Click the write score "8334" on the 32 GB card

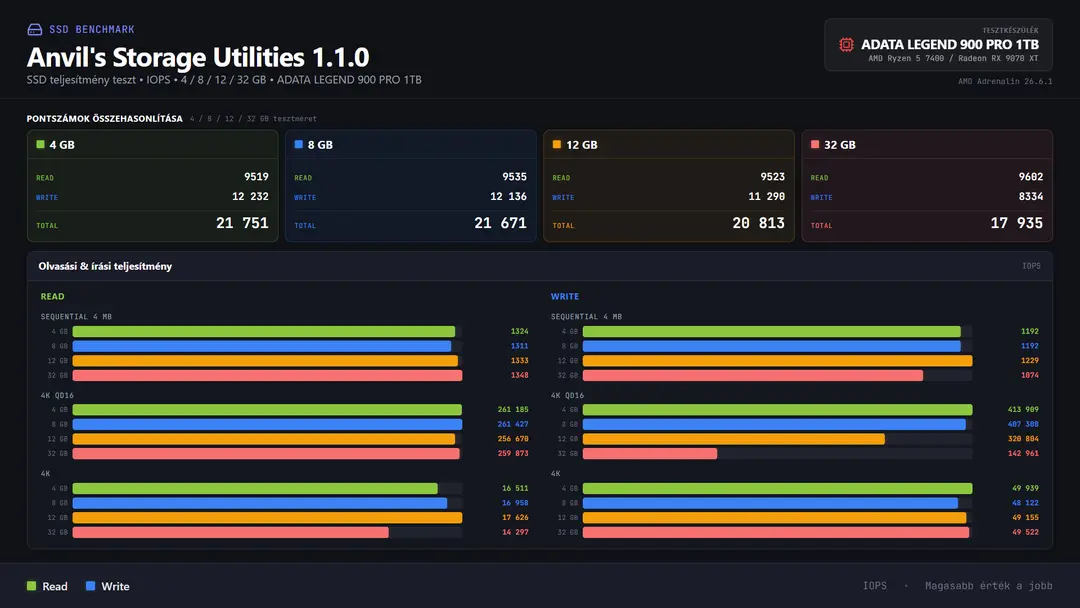(x=1031, y=197)
